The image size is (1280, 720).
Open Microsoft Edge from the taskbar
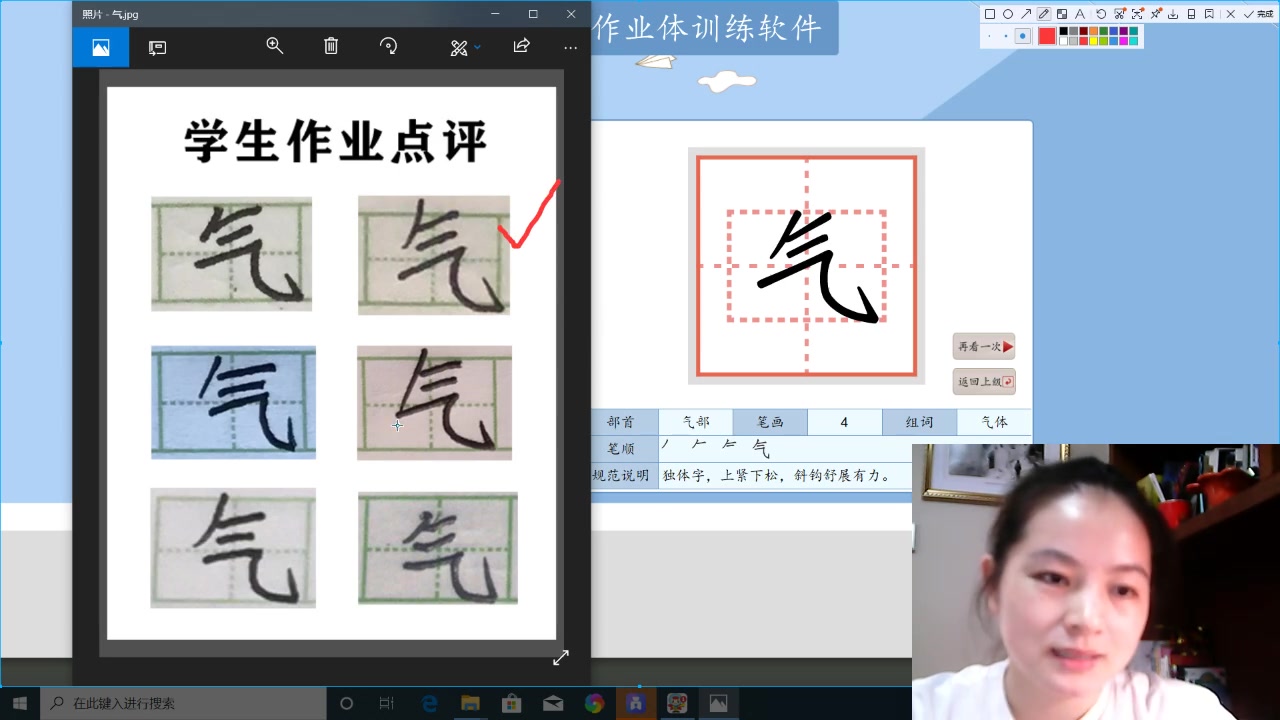coord(428,703)
